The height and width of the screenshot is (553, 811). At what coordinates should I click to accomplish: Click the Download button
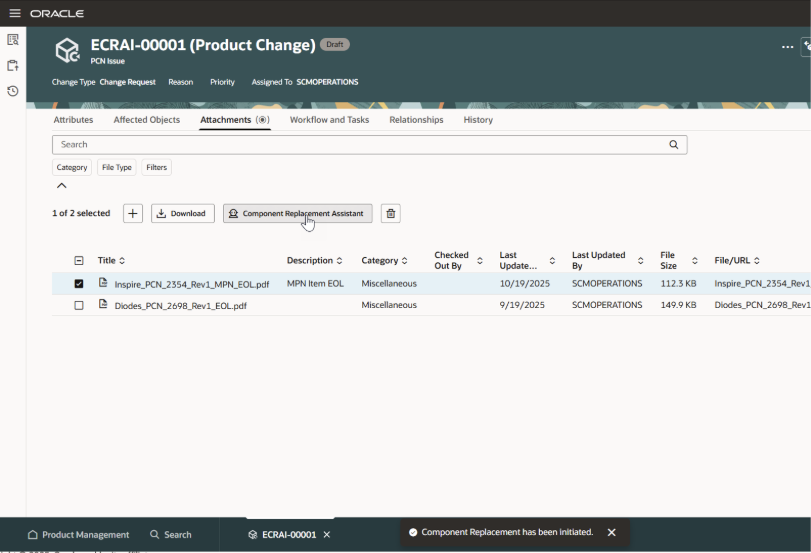tap(182, 213)
